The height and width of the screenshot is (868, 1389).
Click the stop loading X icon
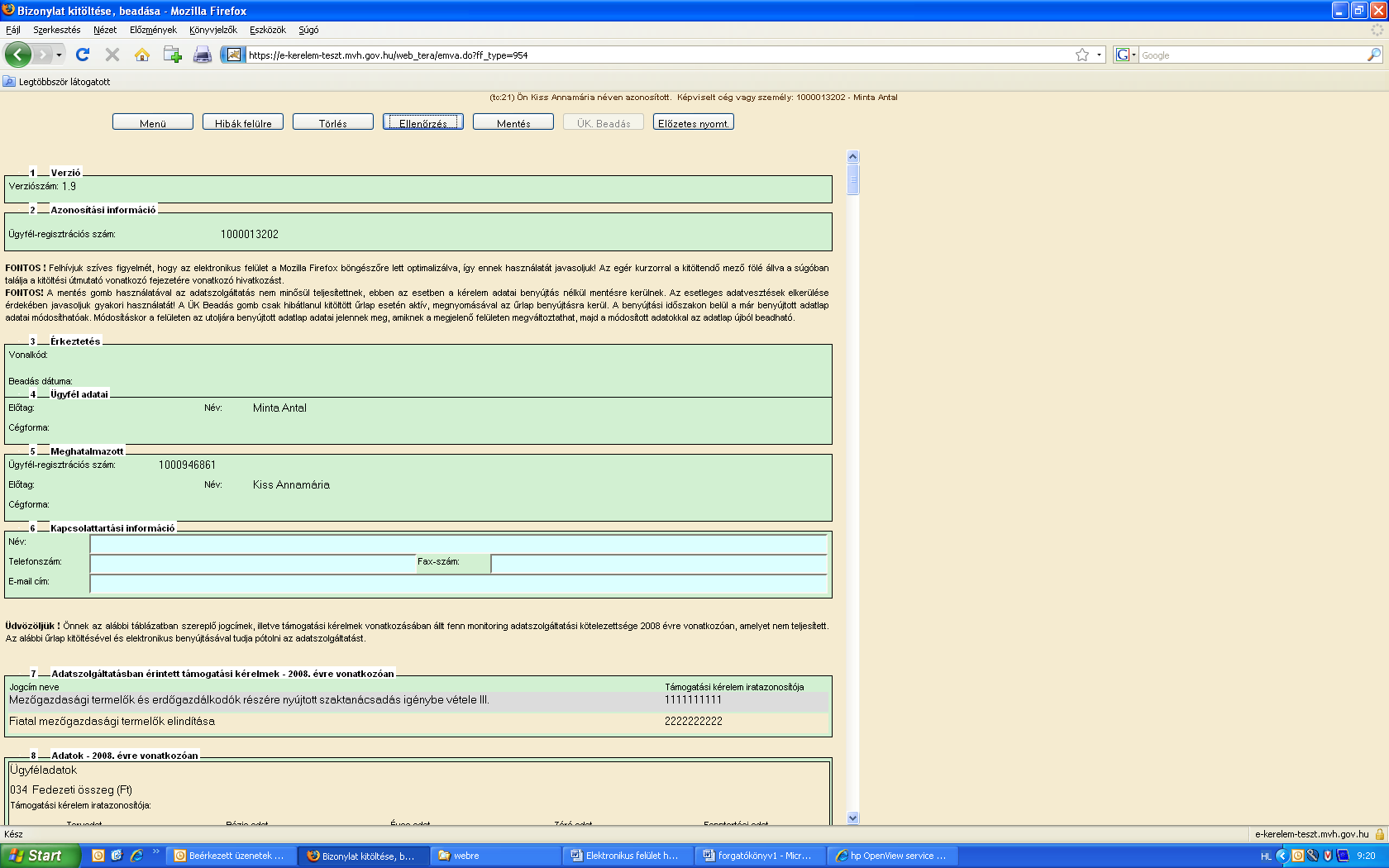112,55
